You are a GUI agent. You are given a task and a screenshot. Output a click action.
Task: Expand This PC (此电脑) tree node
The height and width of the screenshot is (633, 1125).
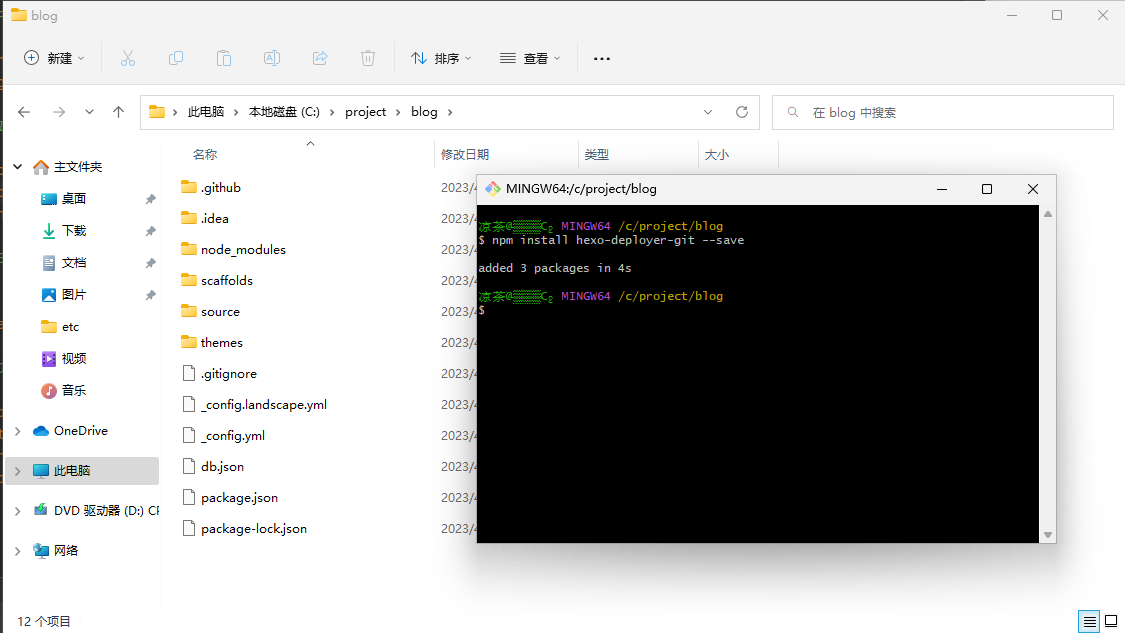18,471
